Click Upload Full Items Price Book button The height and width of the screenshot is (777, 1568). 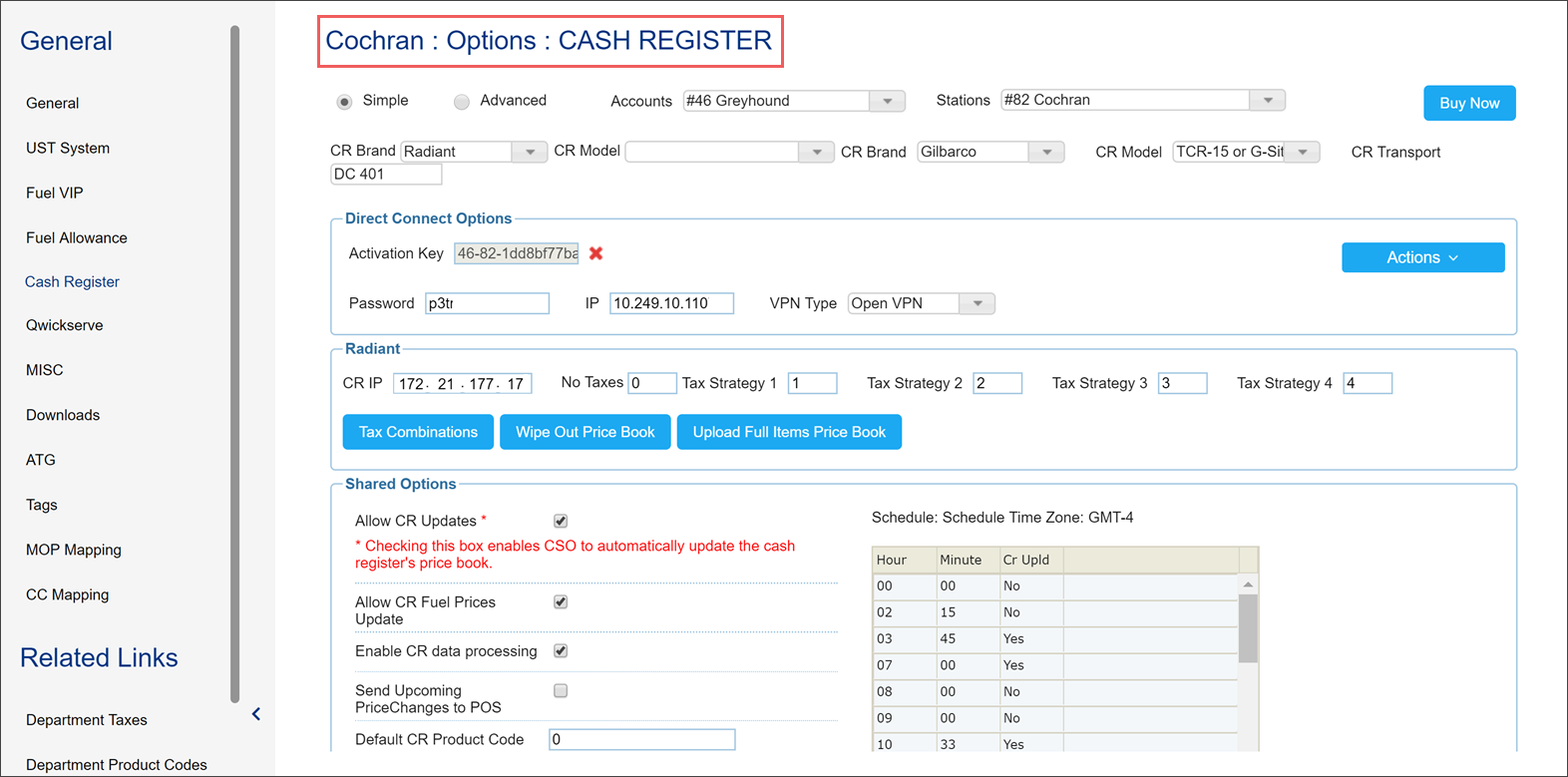[x=789, y=432]
